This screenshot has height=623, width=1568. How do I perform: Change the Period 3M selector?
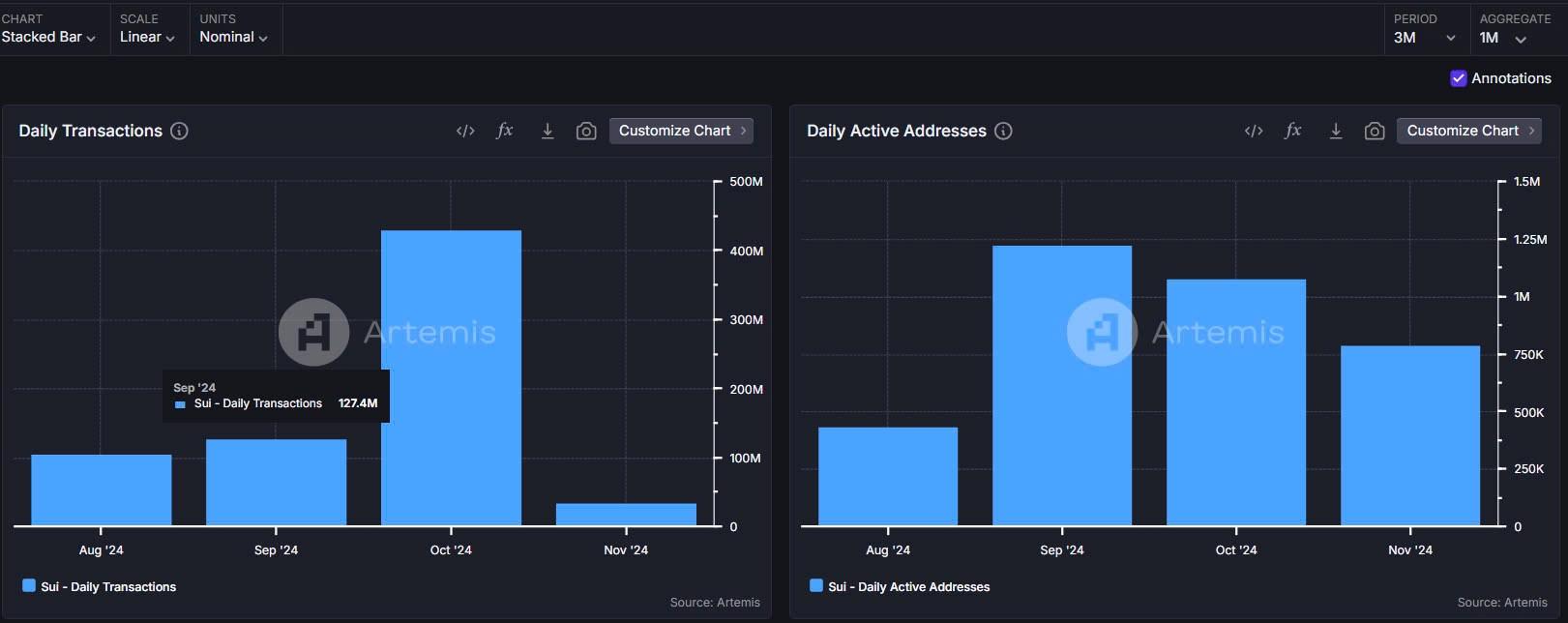pos(1425,38)
